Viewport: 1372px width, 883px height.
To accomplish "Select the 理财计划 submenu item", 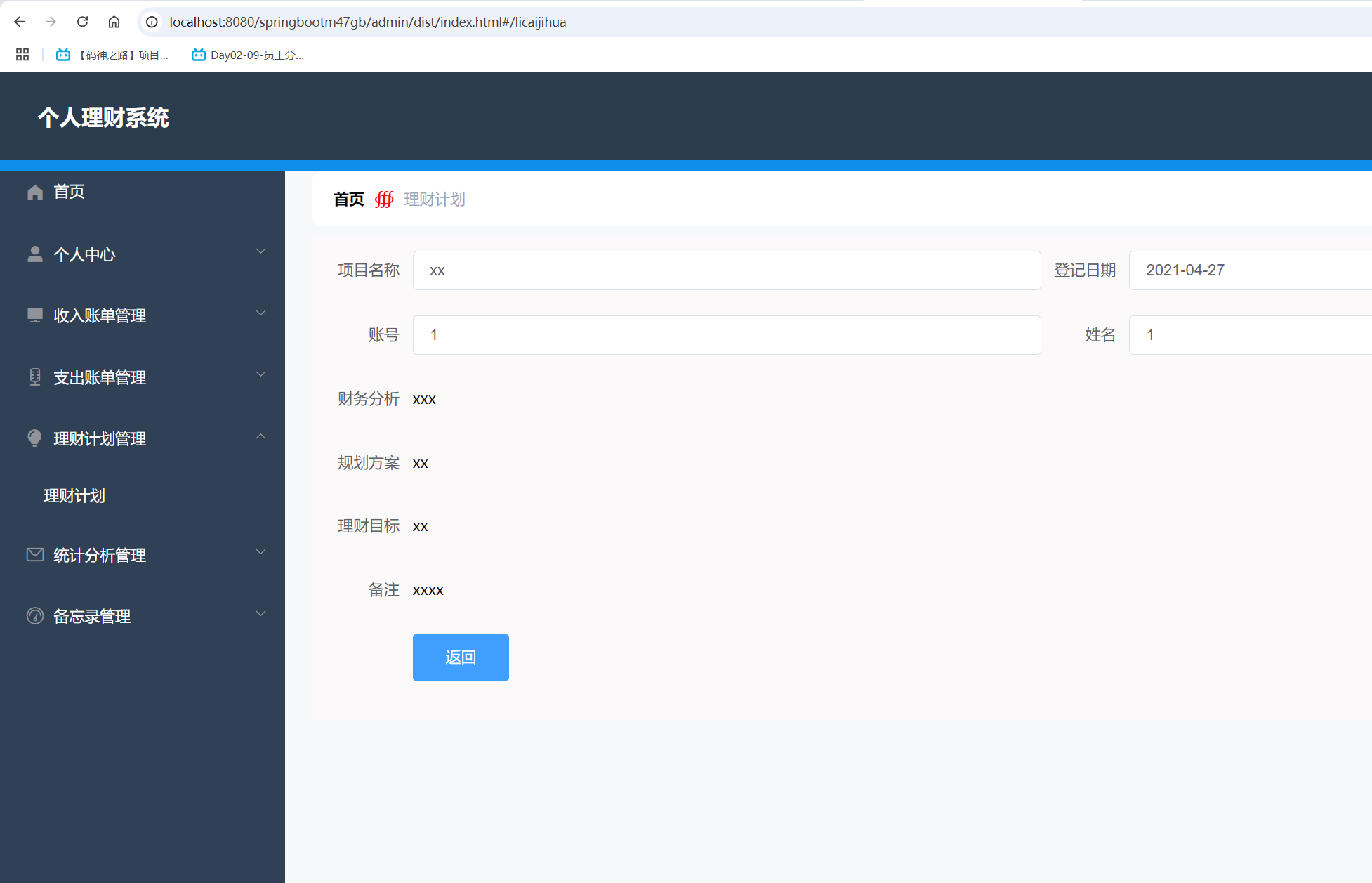I will 74,496.
